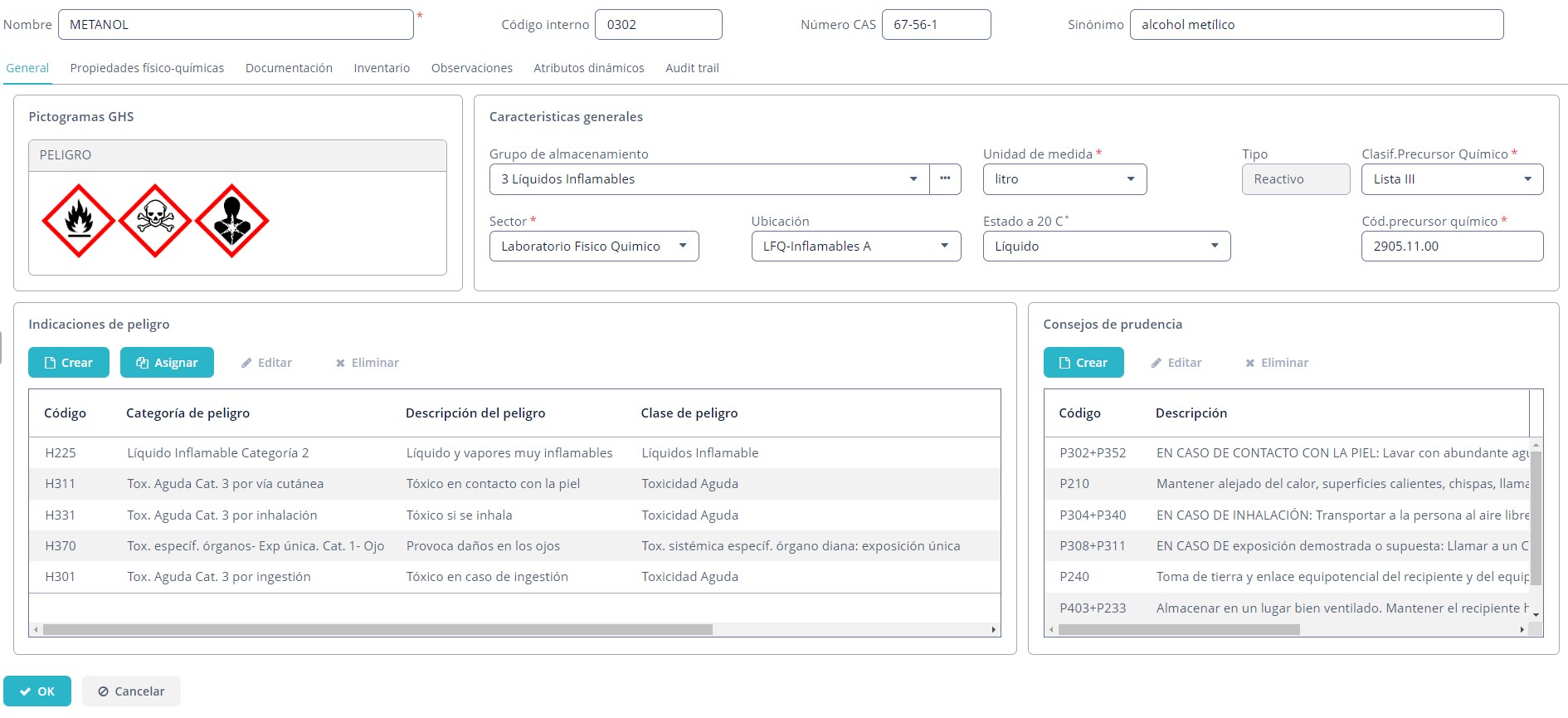Click Eliminar in Consejos de prudencia
Image resolution: width=1568 pixels, height=718 pixels.
(x=1277, y=363)
